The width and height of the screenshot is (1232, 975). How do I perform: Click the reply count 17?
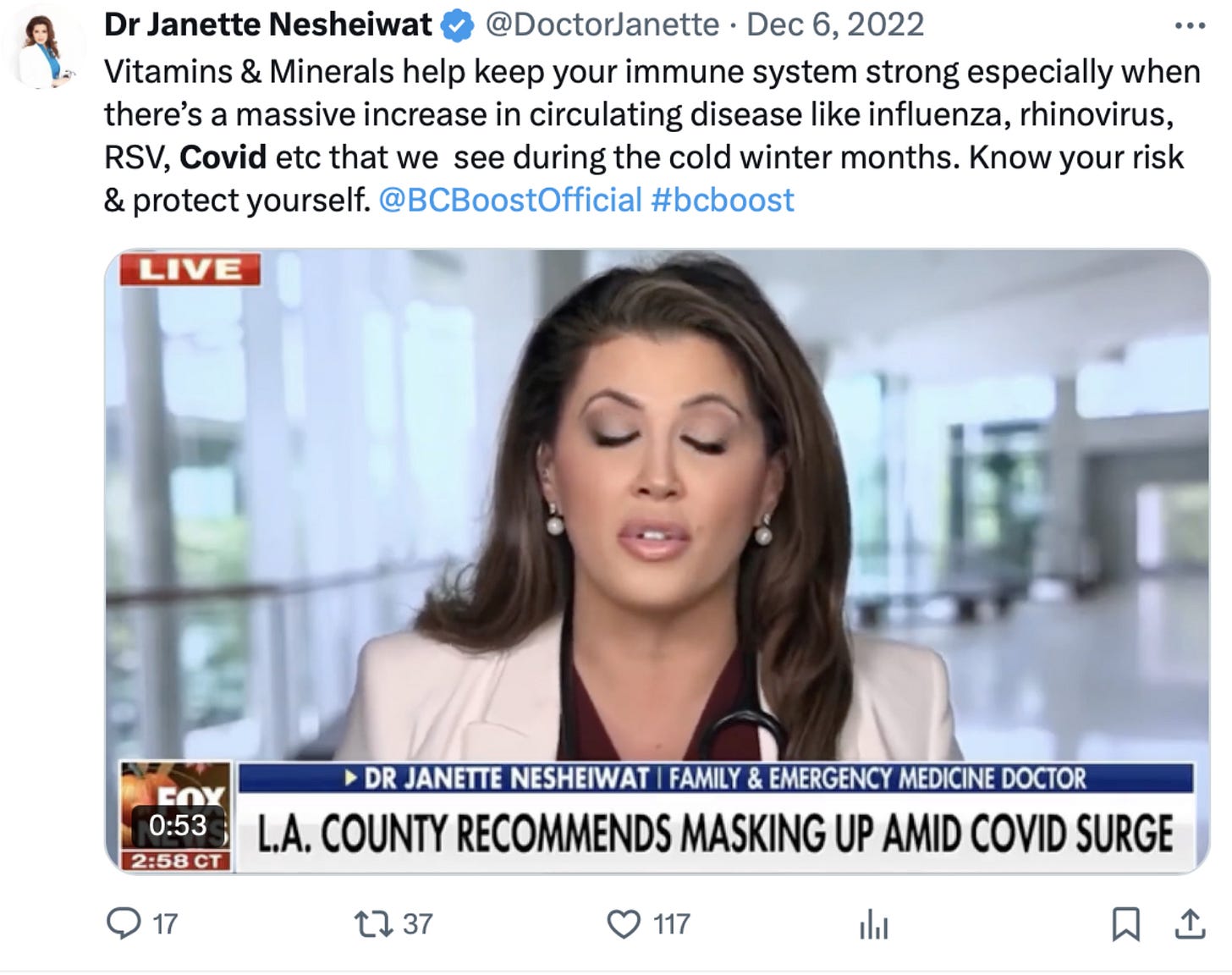(x=165, y=923)
